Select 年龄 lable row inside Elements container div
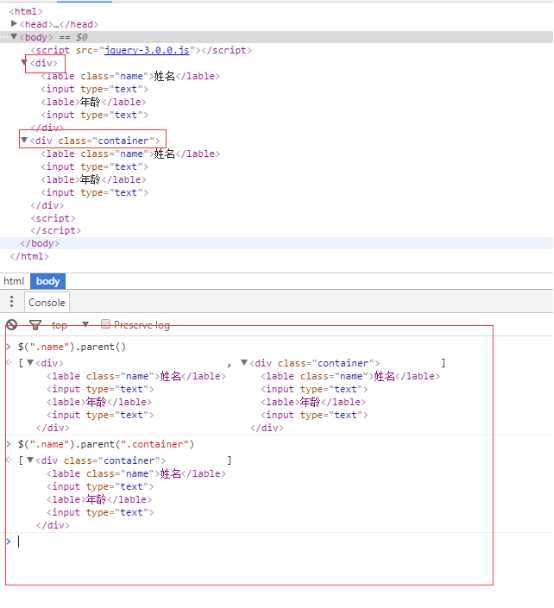This screenshot has width=554, height=608. click(x=93, y=180)
